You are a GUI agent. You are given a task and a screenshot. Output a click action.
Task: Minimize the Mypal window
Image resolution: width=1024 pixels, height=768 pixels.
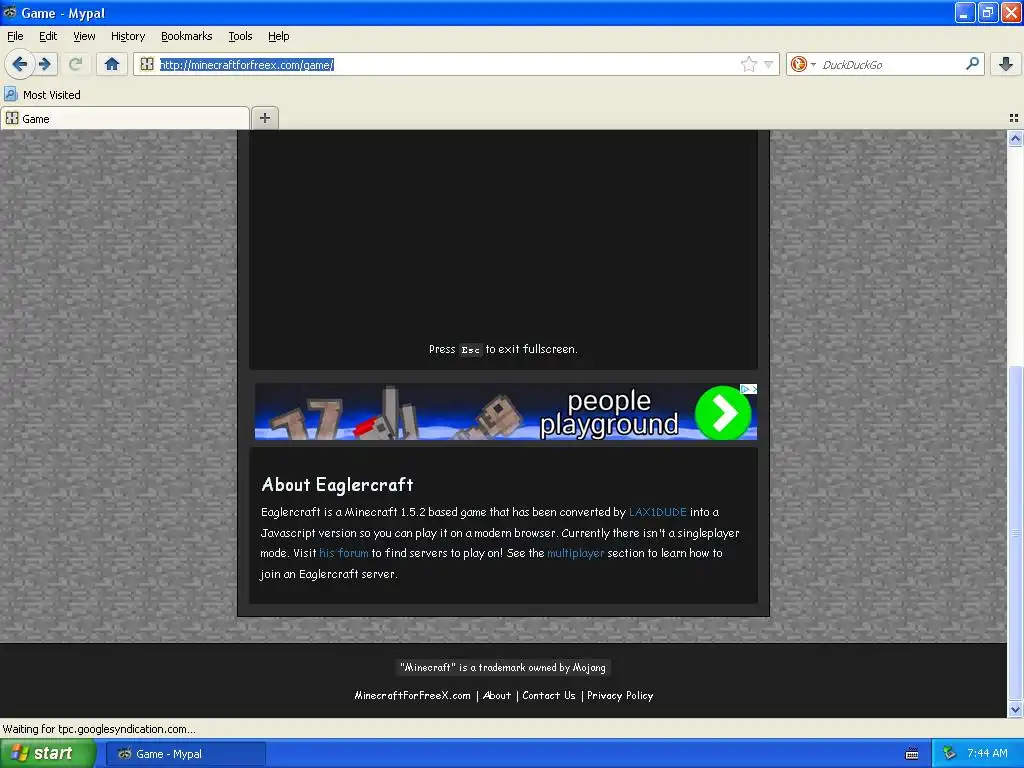tap(965, 12)
